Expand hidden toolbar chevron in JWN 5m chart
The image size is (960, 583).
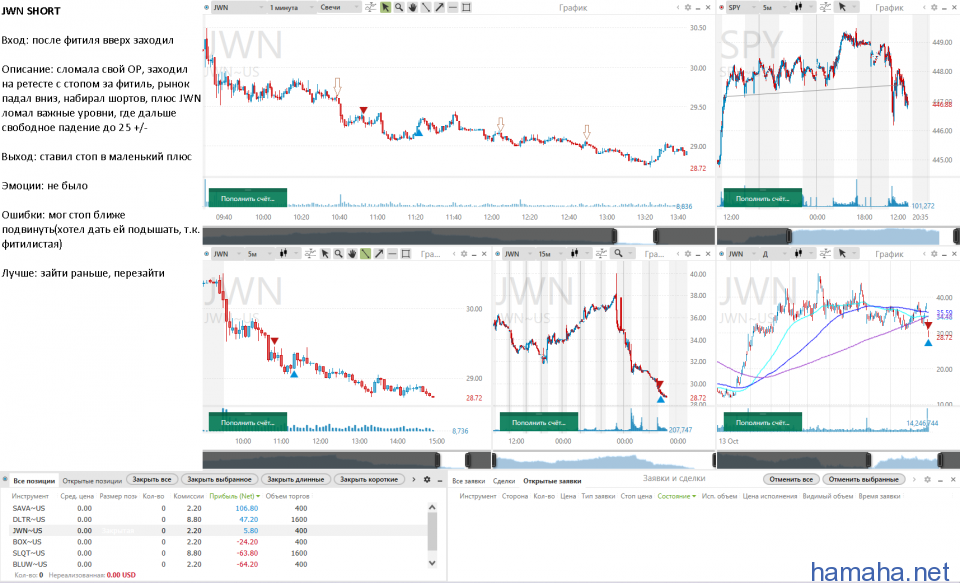[454, 254]
